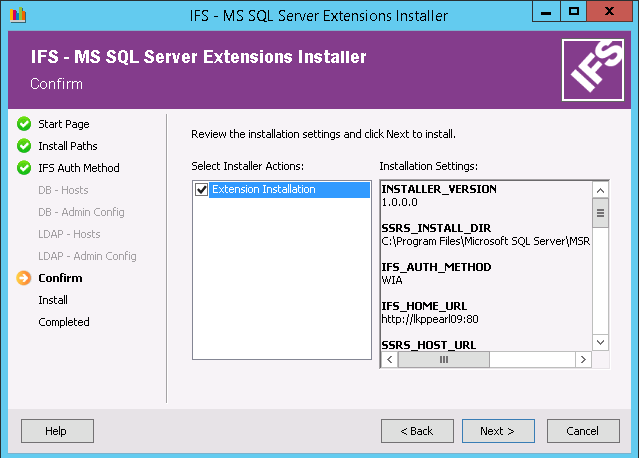
Task: Click the green checkmark beside IFS Auth Method
Action: (x=24, y=168)
